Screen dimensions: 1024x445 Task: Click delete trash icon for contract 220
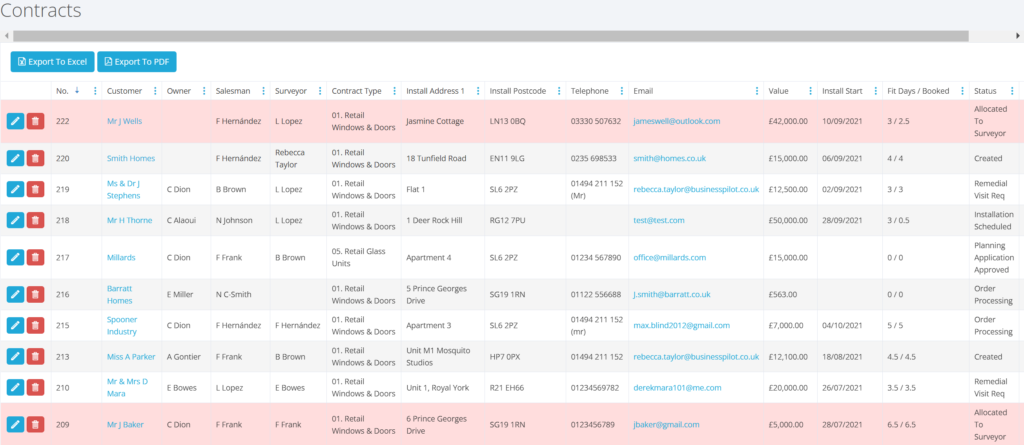[35, 158]
